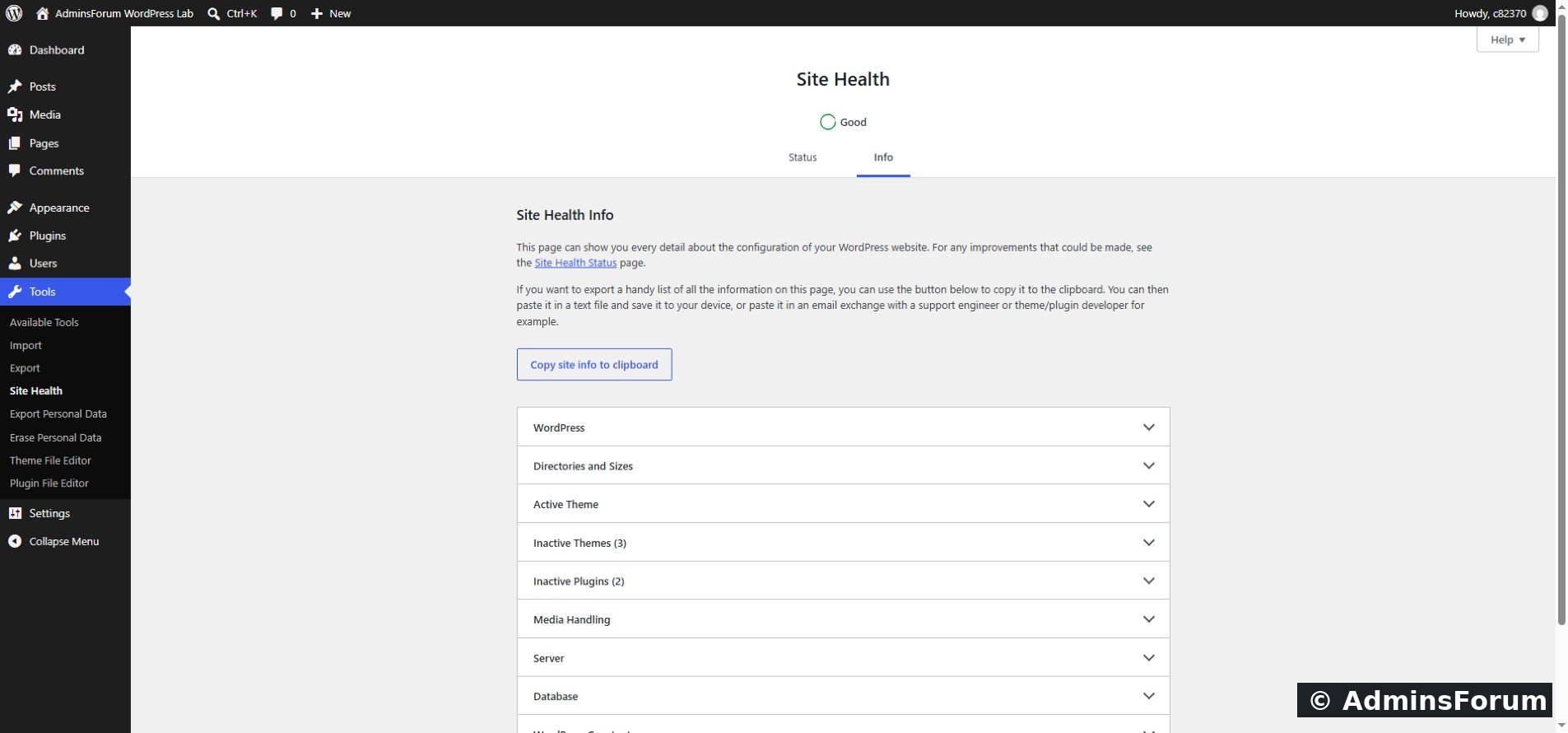The height and width of the screenshot is (733, 1568).
Task: Expand the Active Theme section
Action: click(843, 504)
